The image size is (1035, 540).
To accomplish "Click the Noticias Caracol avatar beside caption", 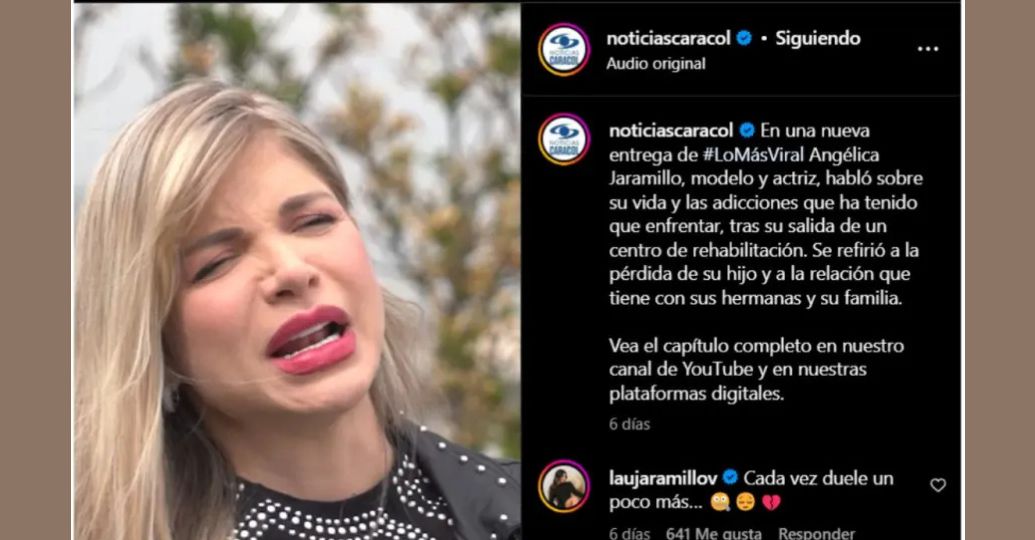I will 564,139.
